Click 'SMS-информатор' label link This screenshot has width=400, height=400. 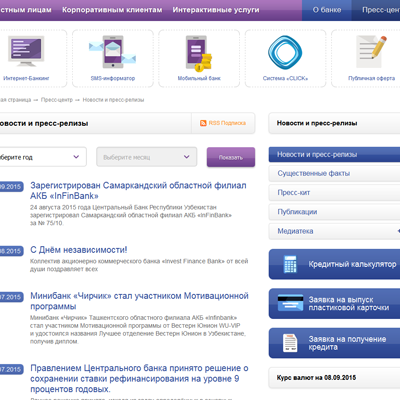pyautogui.click(x=113, y=78)
